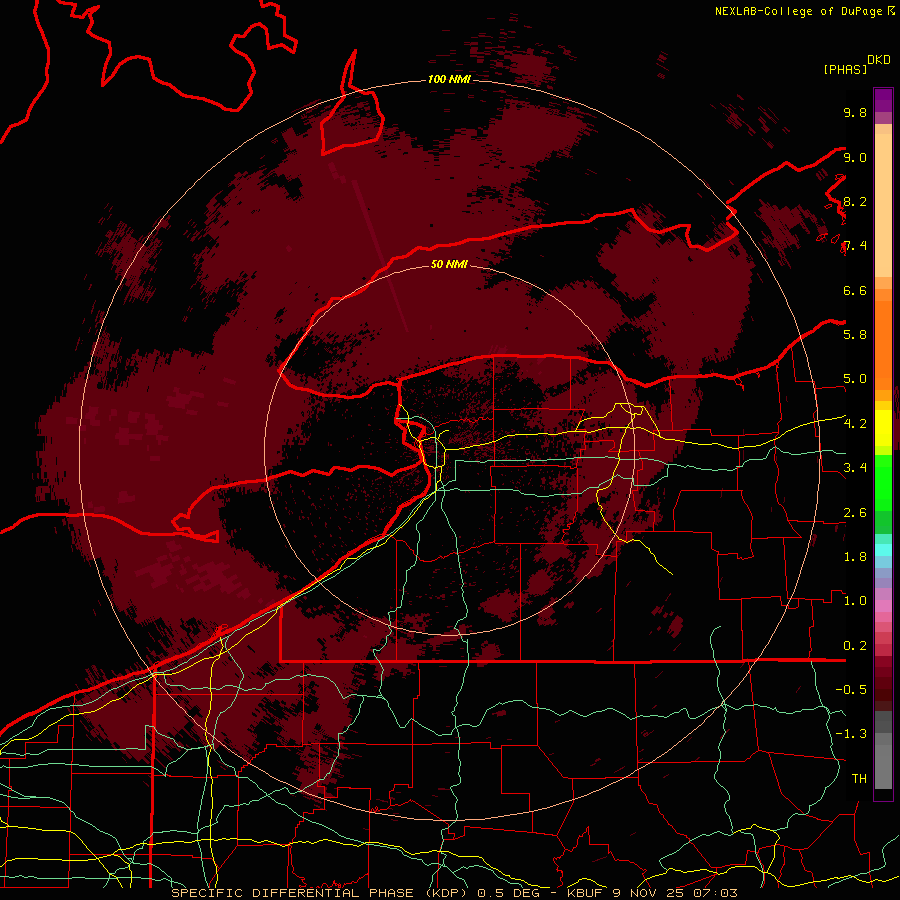Screen dimensions: 900x900
Task: Click the 0.2 color scale value
Action: click(855, 646)
